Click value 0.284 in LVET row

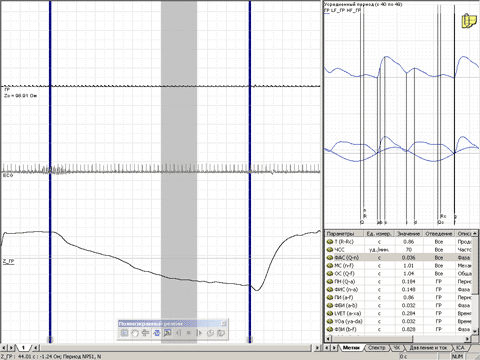409,314
